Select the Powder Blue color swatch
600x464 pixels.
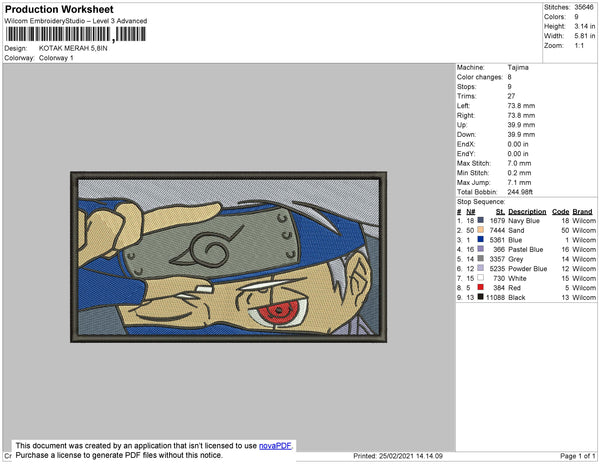[481, 268]
